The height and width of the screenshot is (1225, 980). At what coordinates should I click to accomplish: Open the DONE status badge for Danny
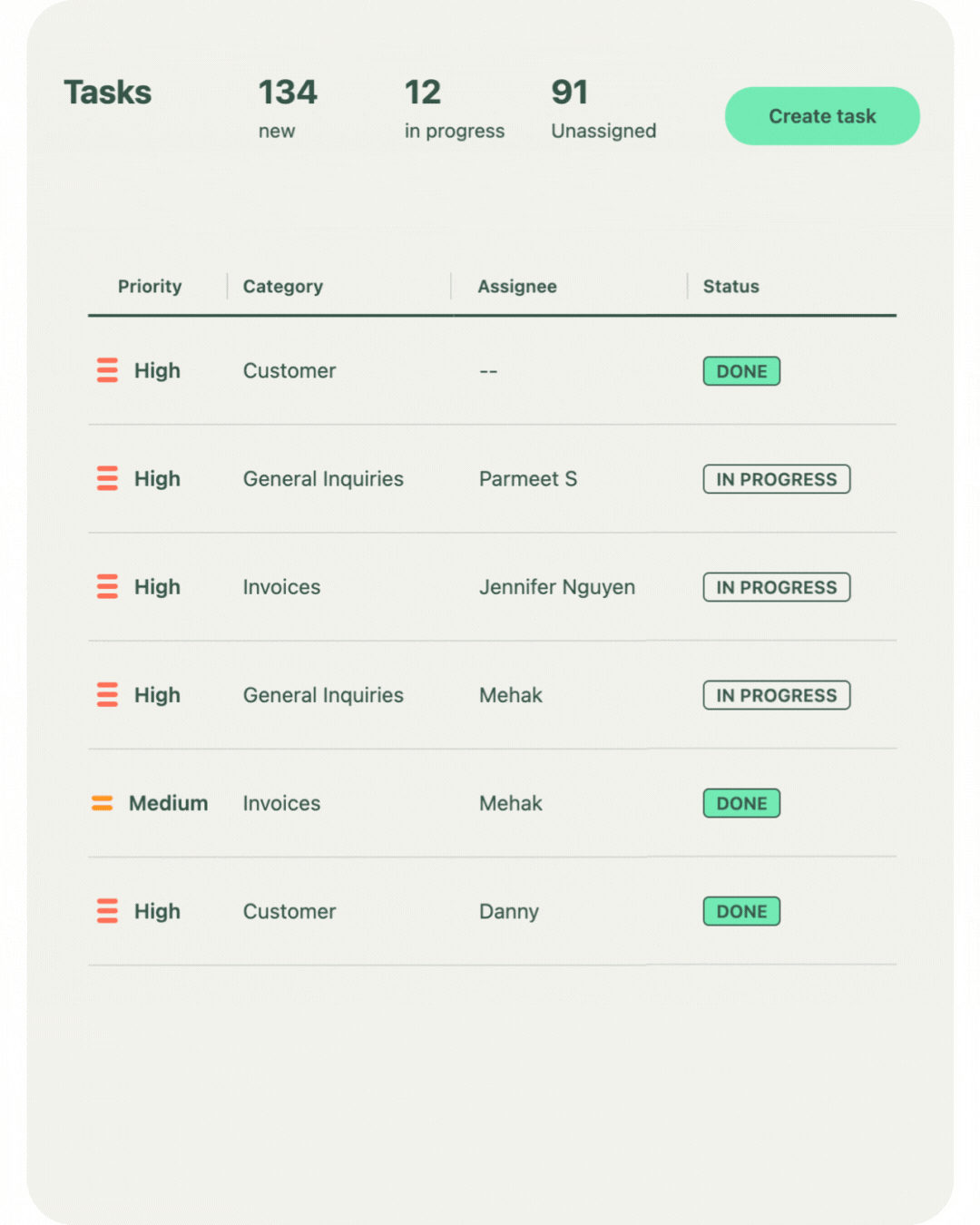pos(741,911)
